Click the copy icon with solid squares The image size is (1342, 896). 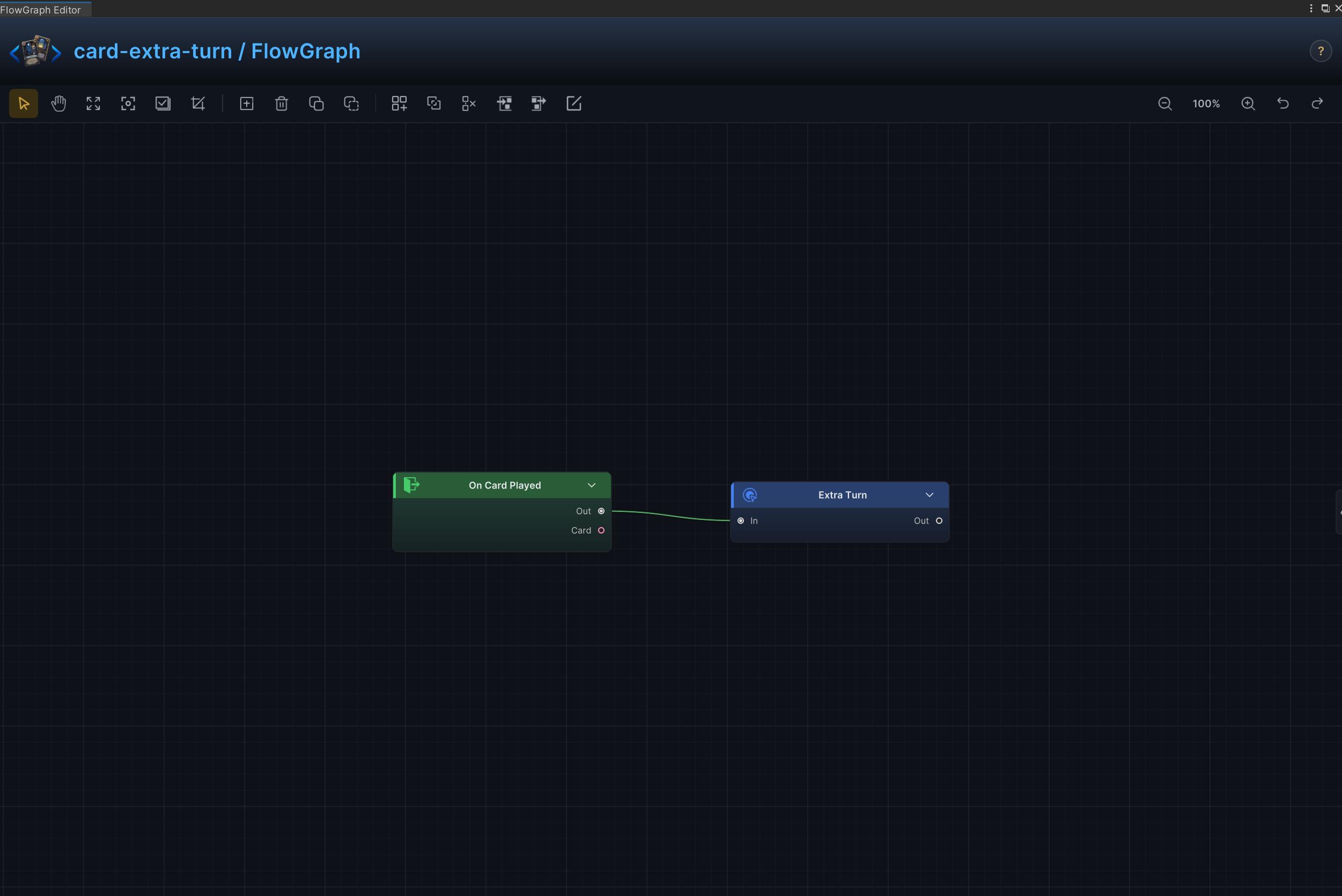pyautogui.click(x=316, y=103)
